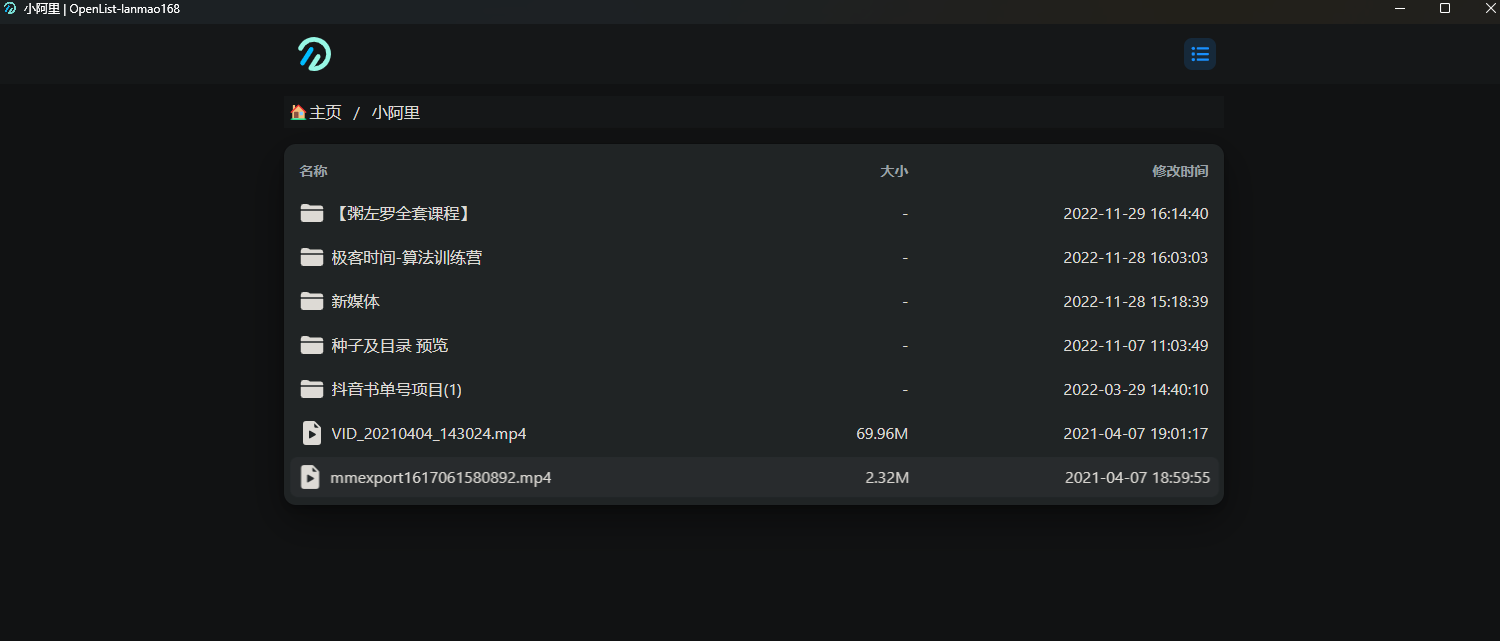The image size is (1500, 641).
Task: Click the video file icon of VID_20210404_143024.mp4
Action: click(312, 433)
